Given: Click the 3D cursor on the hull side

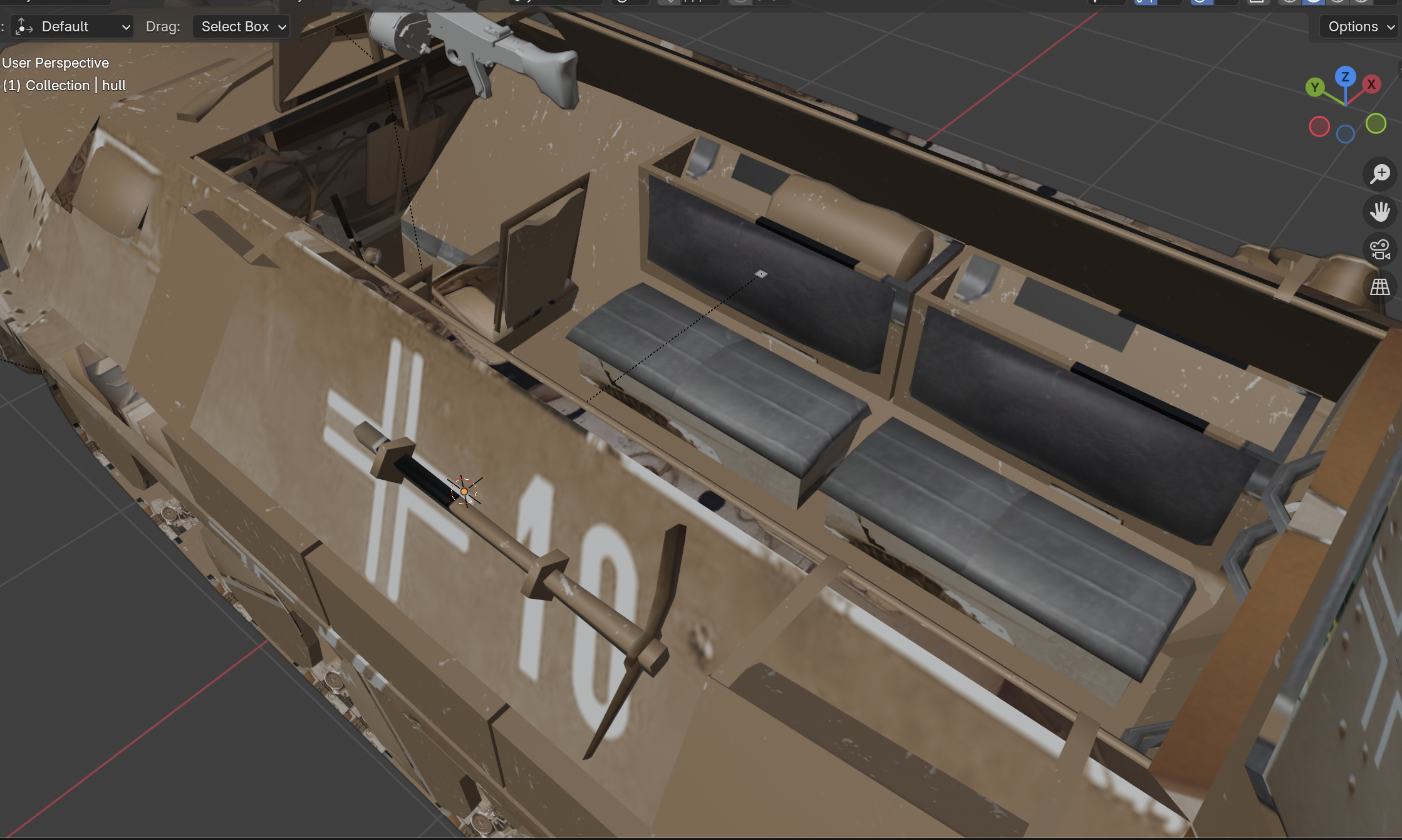Looking at the screenshot, I should pyautogui.click(x=464, y=492).
